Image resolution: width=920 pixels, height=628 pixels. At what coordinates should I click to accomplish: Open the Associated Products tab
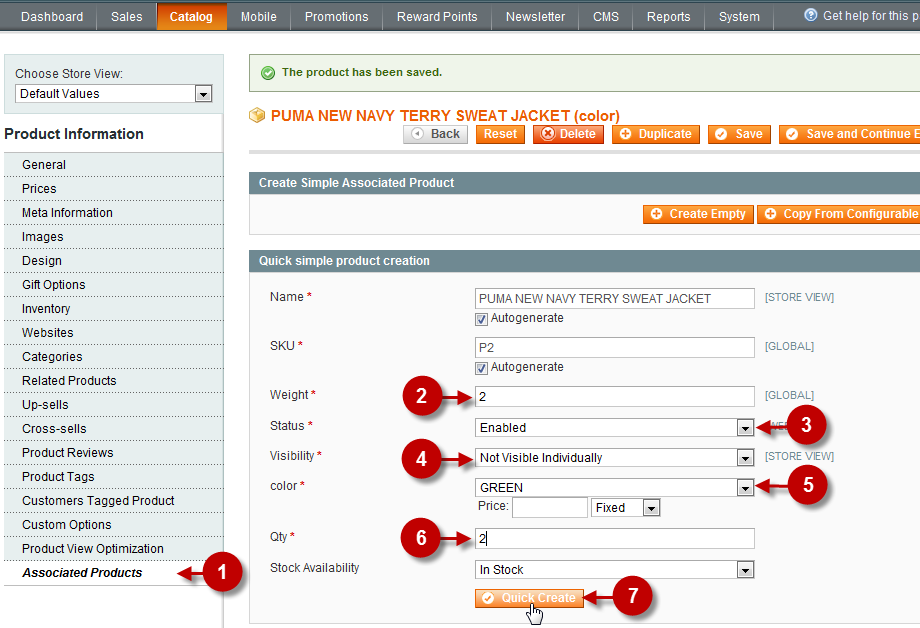pos(114,573)
